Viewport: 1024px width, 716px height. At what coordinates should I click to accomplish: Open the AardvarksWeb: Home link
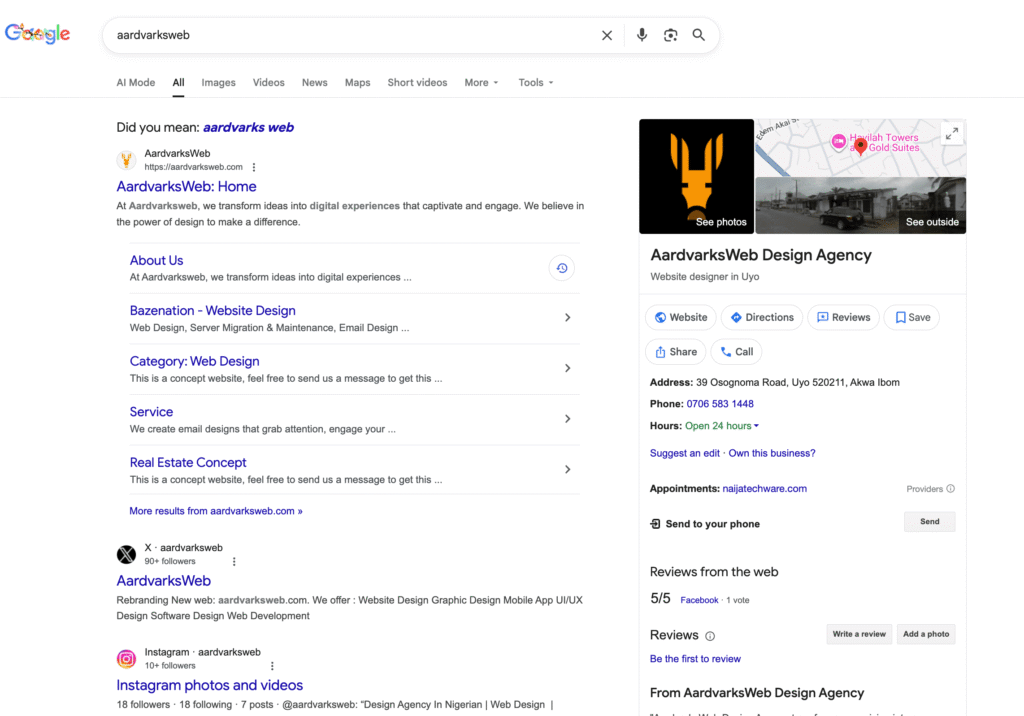tap(186, 186)
